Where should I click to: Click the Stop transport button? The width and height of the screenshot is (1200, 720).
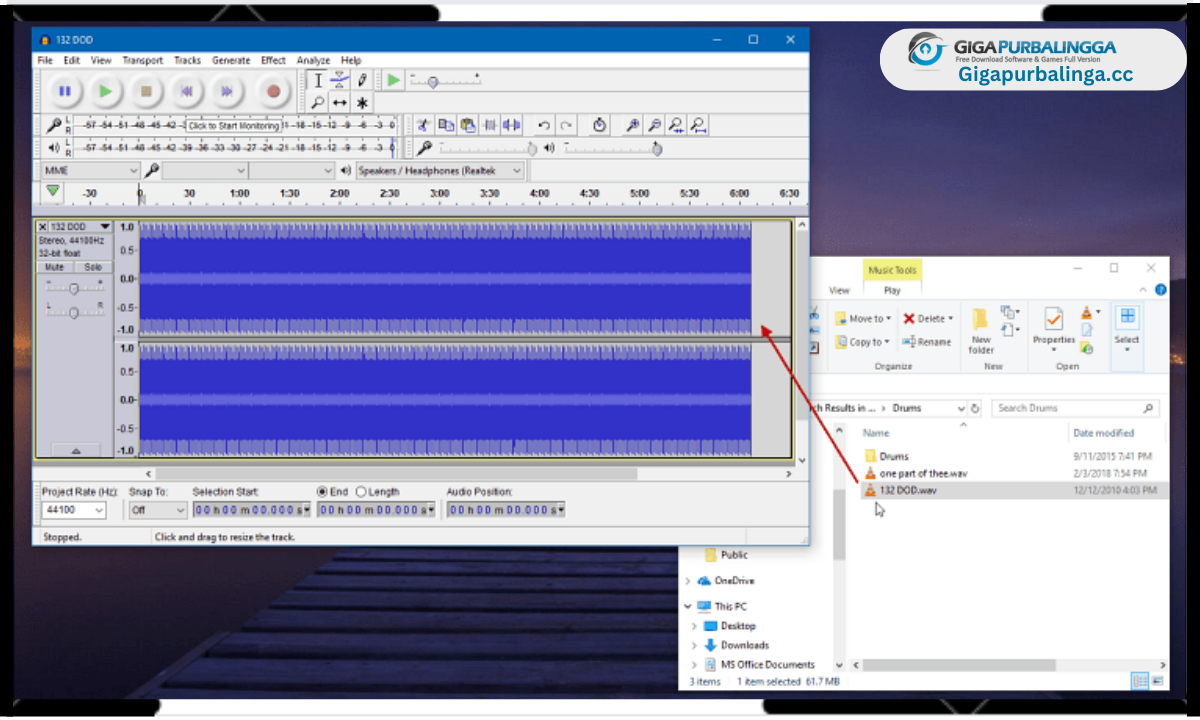coord(146,91)
